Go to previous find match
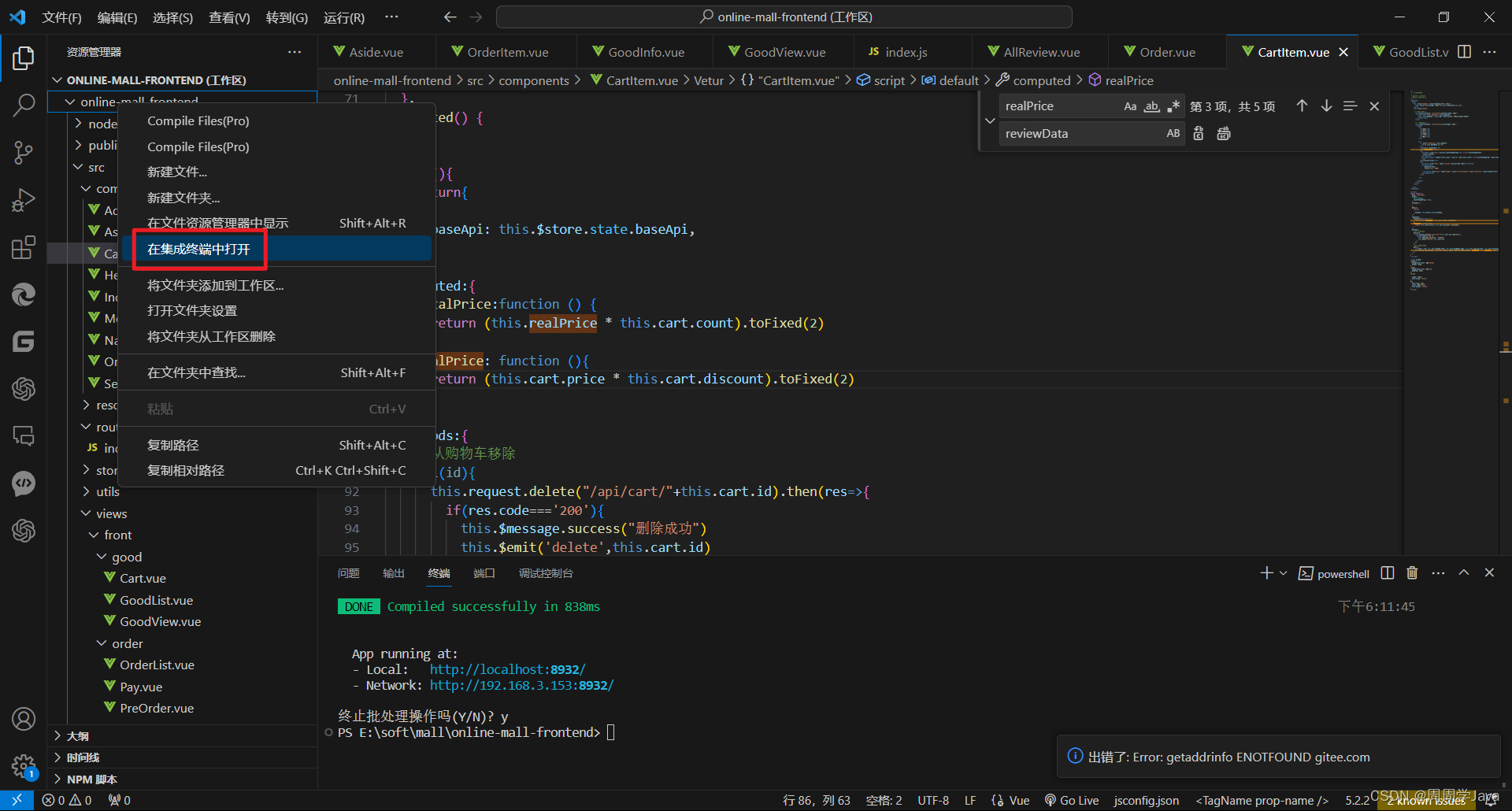The image size is (1512, 811). click(x=1302, y=106)
